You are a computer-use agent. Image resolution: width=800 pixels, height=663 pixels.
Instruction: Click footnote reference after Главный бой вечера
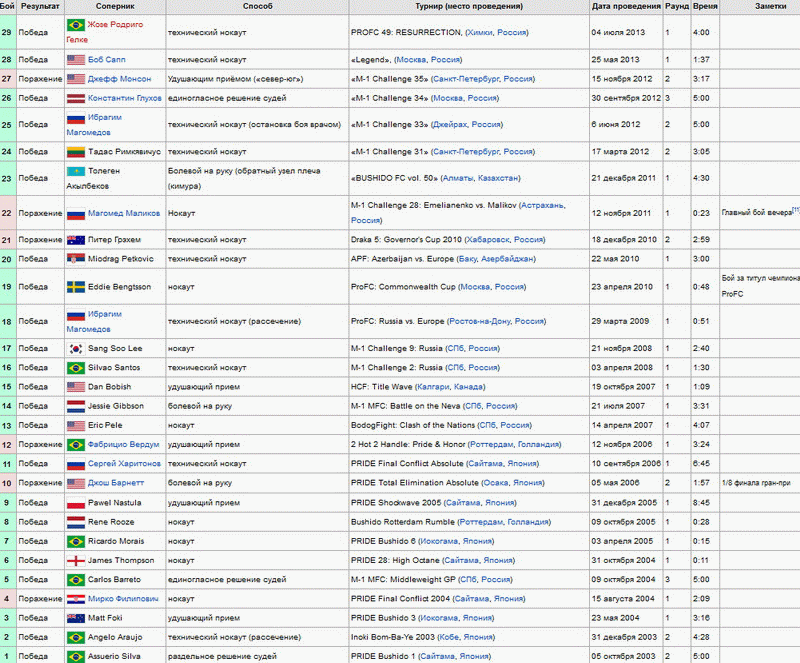point(795,209)
